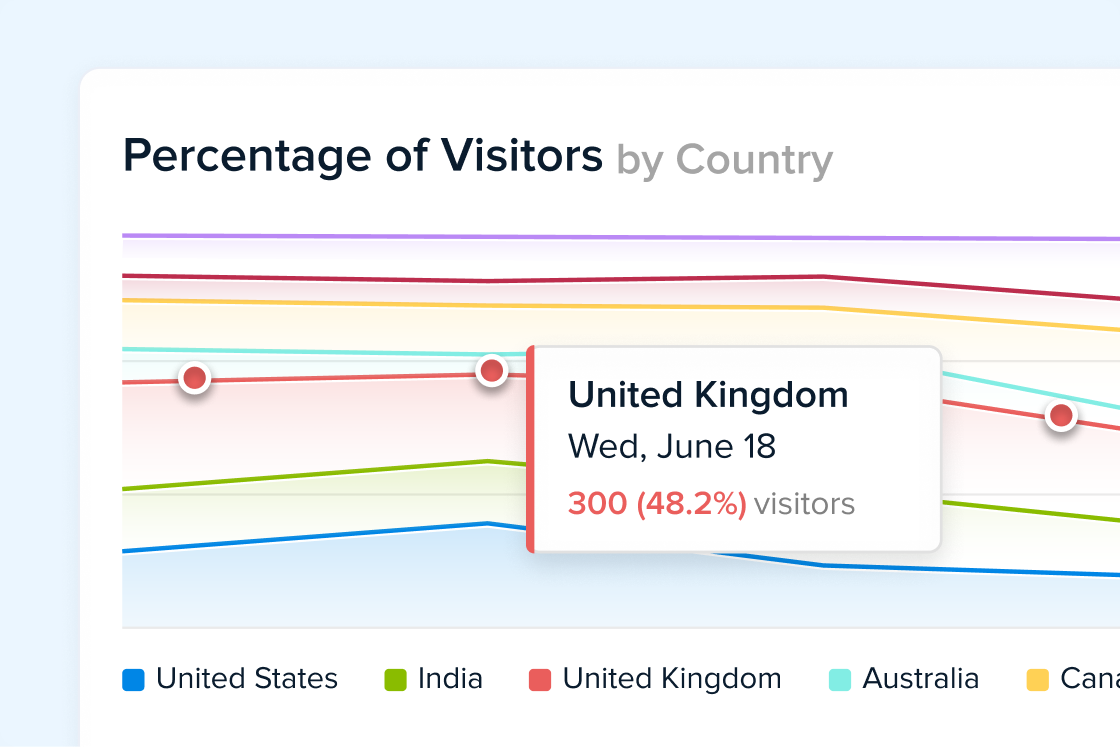Select the rightmost red United Kingdom data point

pyautogui.click(x=1061, y=415)
